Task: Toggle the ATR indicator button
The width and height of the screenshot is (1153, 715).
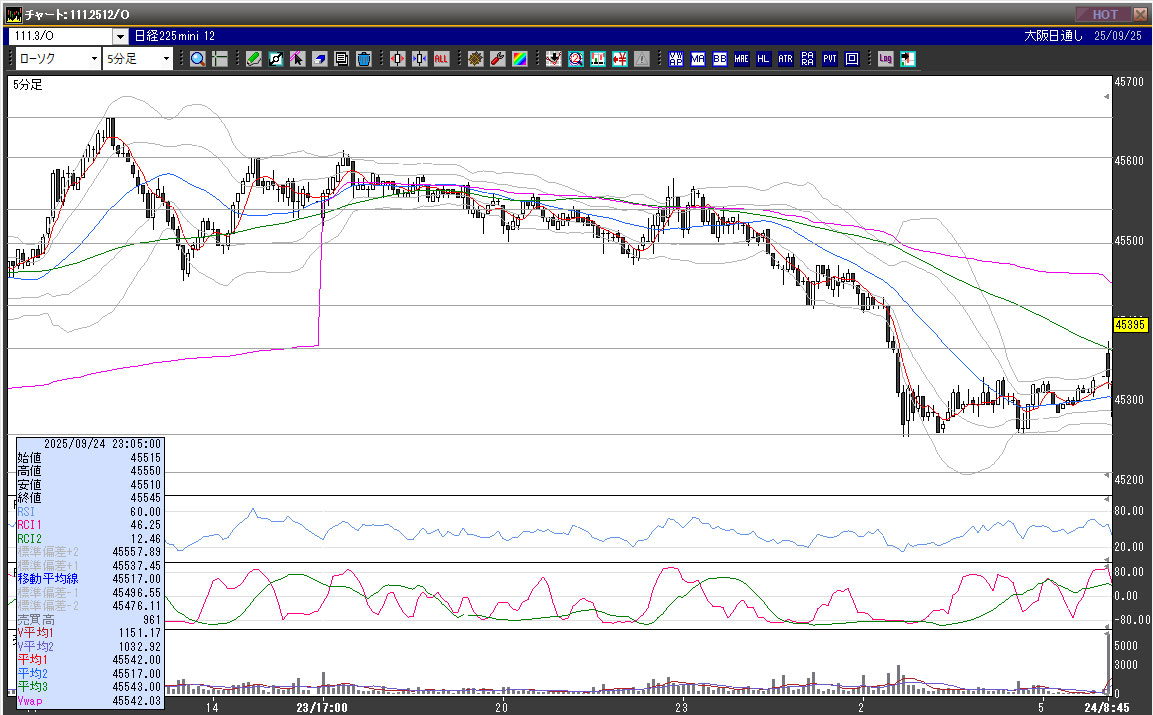Action: click(x=785, y=59)
